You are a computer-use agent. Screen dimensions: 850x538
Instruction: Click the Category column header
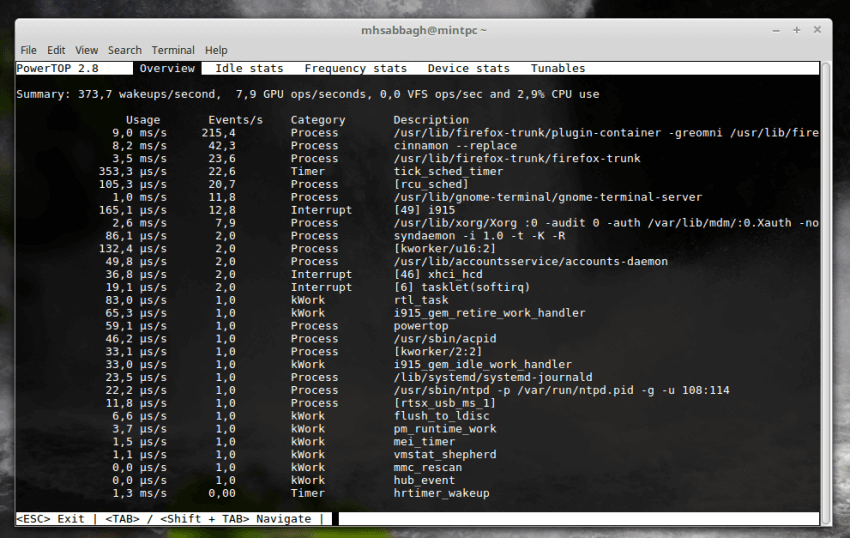(318, 120)
